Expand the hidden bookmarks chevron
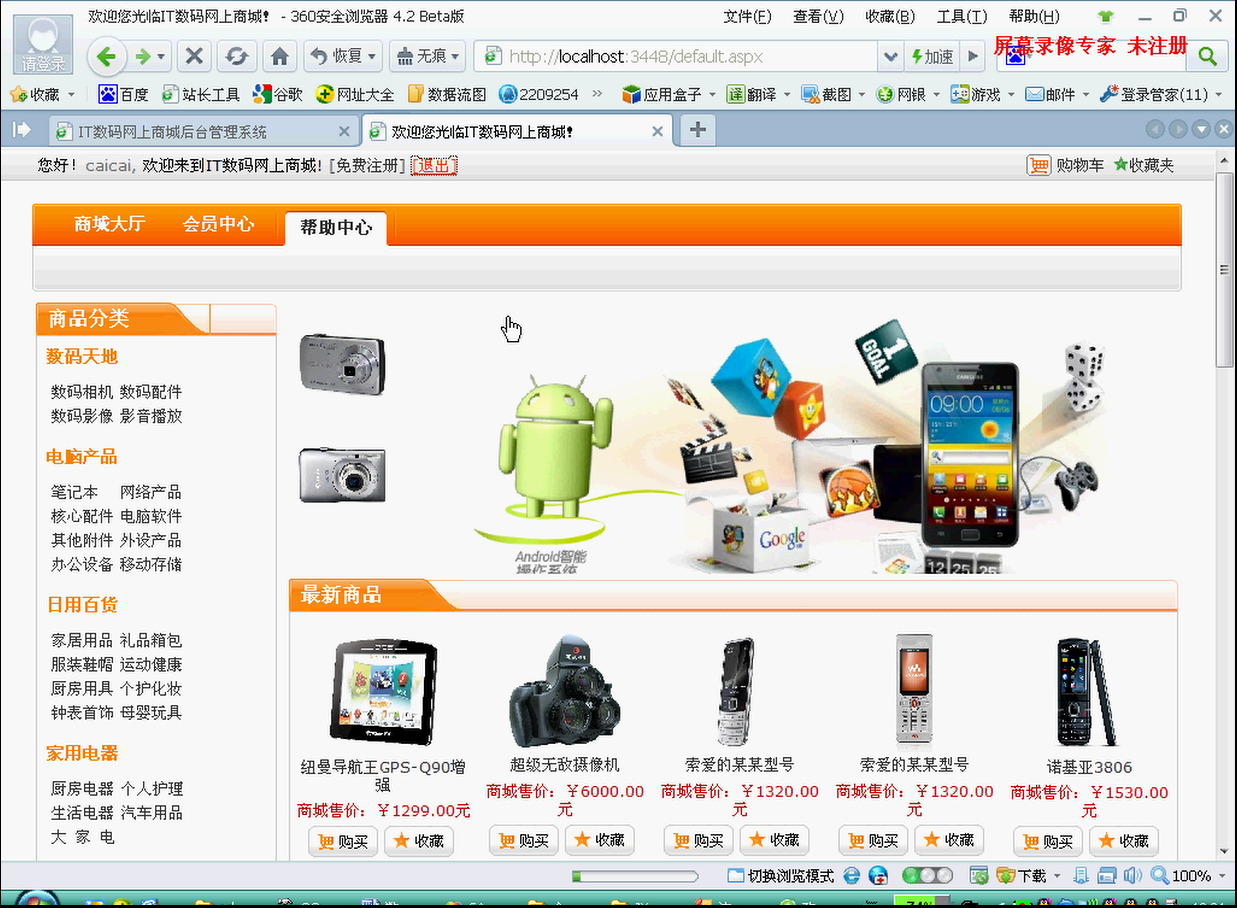This screenshot has height=908, width=1237. click(x=598, y=94)
